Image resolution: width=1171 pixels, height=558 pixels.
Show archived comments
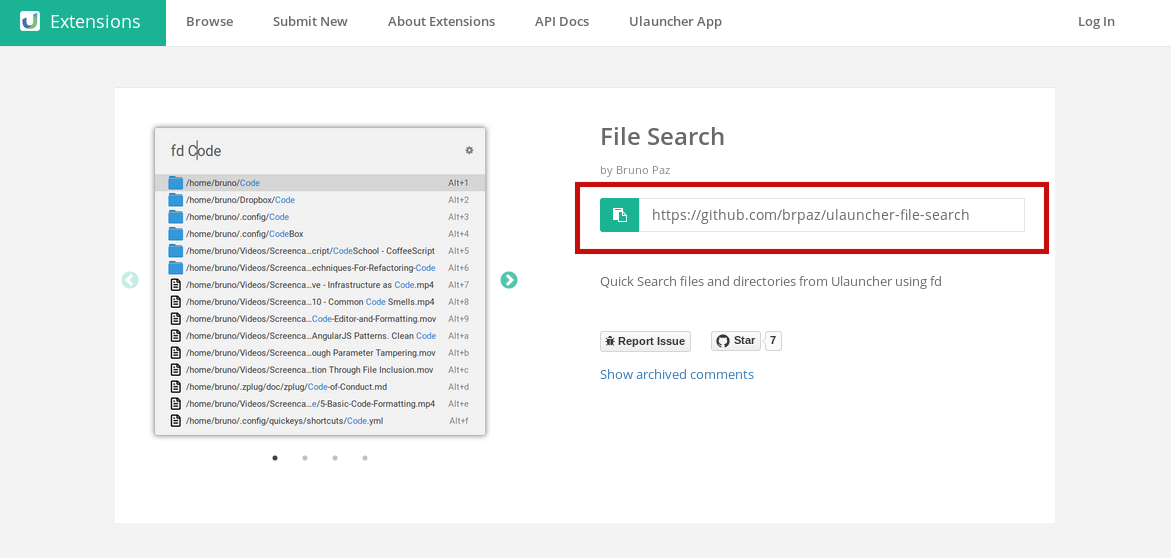click(x=677, y=374)
